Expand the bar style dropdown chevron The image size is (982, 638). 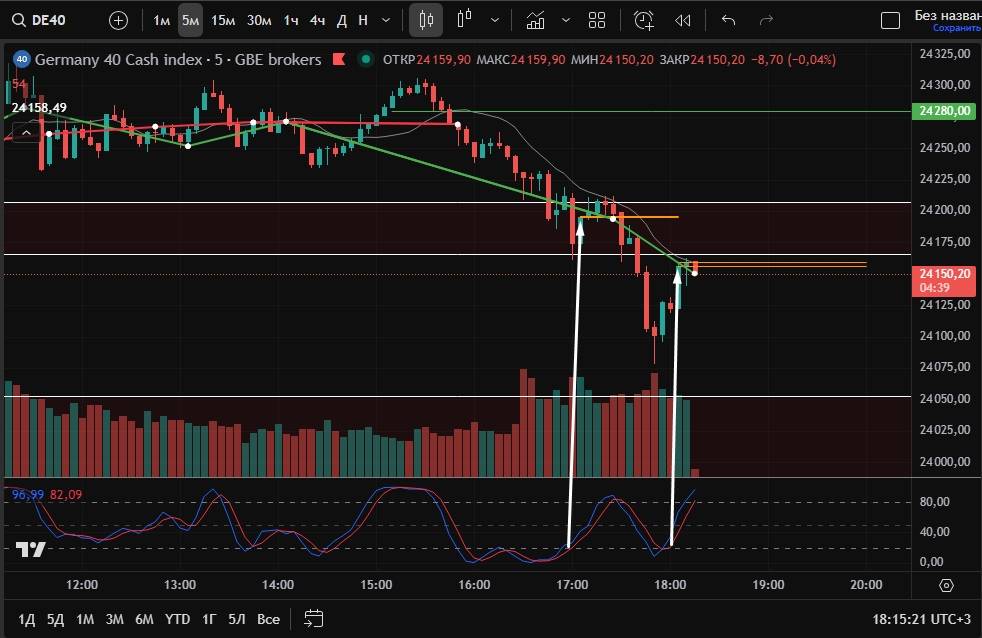(495, 20)
